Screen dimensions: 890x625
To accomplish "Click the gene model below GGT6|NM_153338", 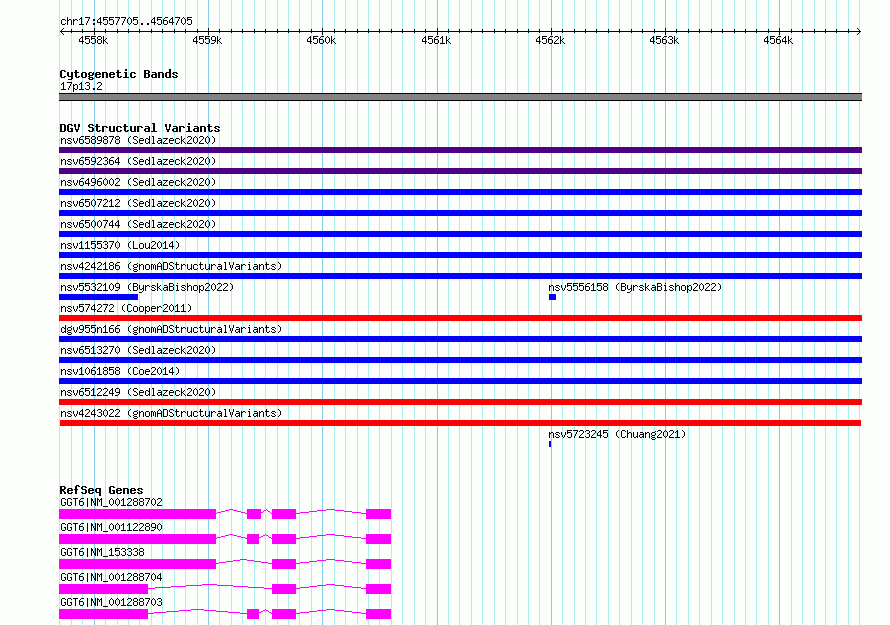I will pyautogui.click(x=225, y=564).
